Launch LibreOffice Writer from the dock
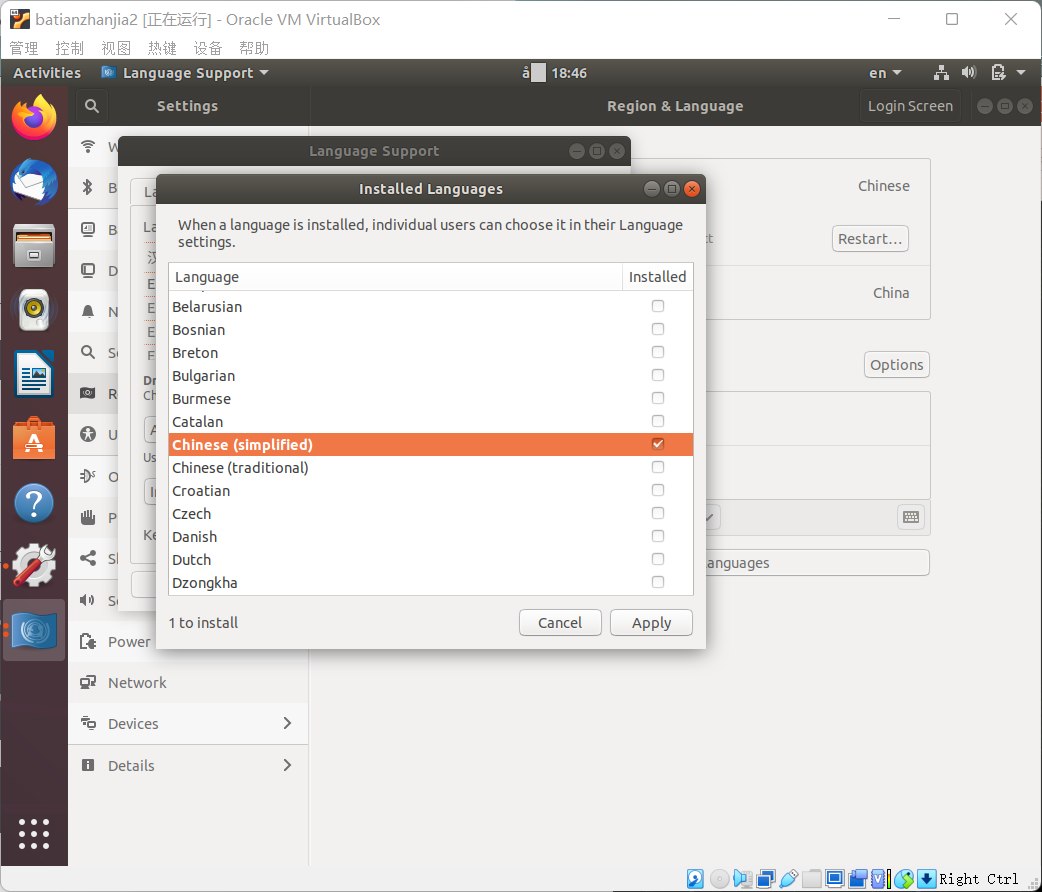Image resolution: width=1042 pixels, height=892 pixels. coord(34,374)
